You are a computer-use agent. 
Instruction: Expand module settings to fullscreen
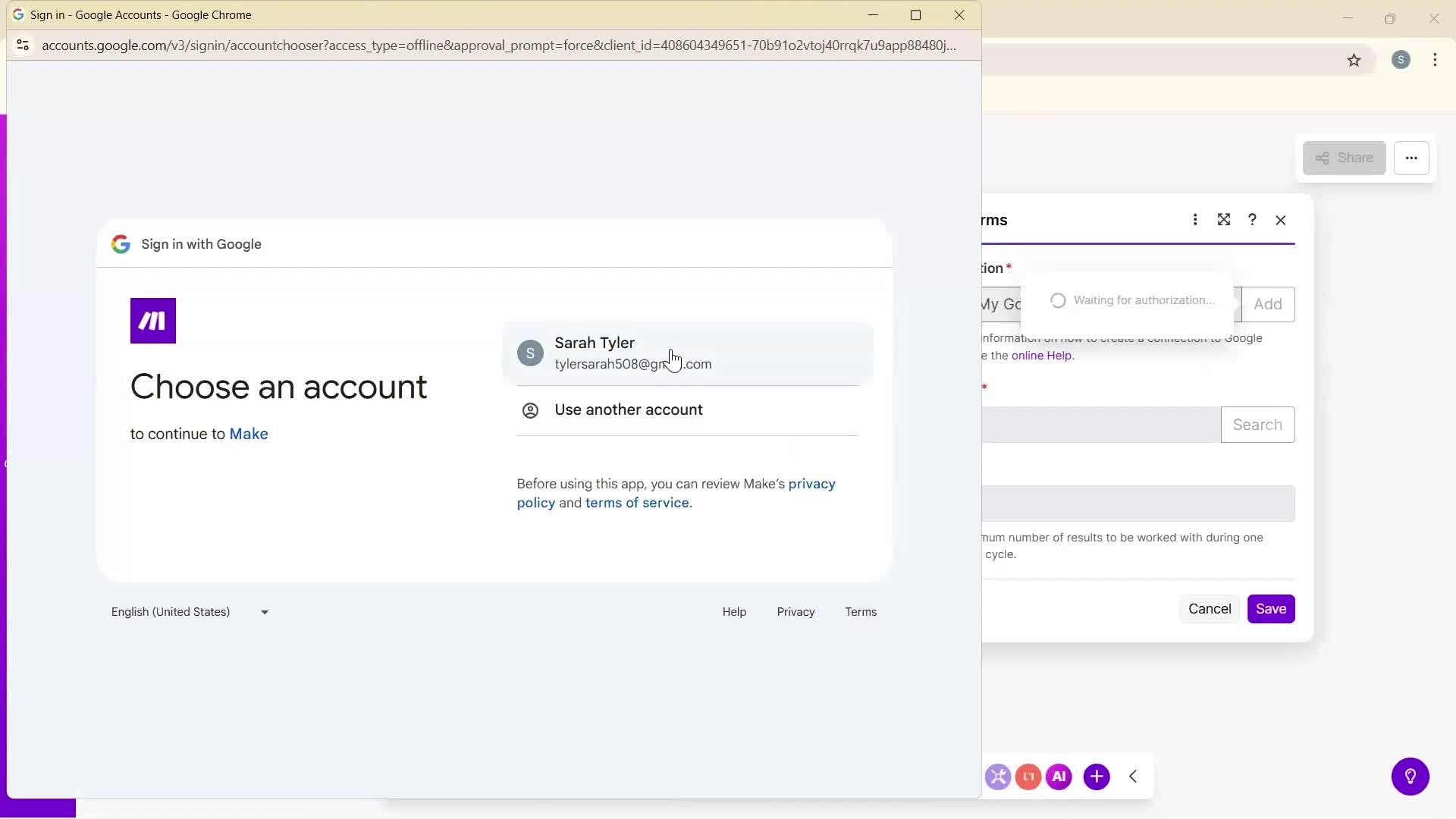pos(1224,220)
